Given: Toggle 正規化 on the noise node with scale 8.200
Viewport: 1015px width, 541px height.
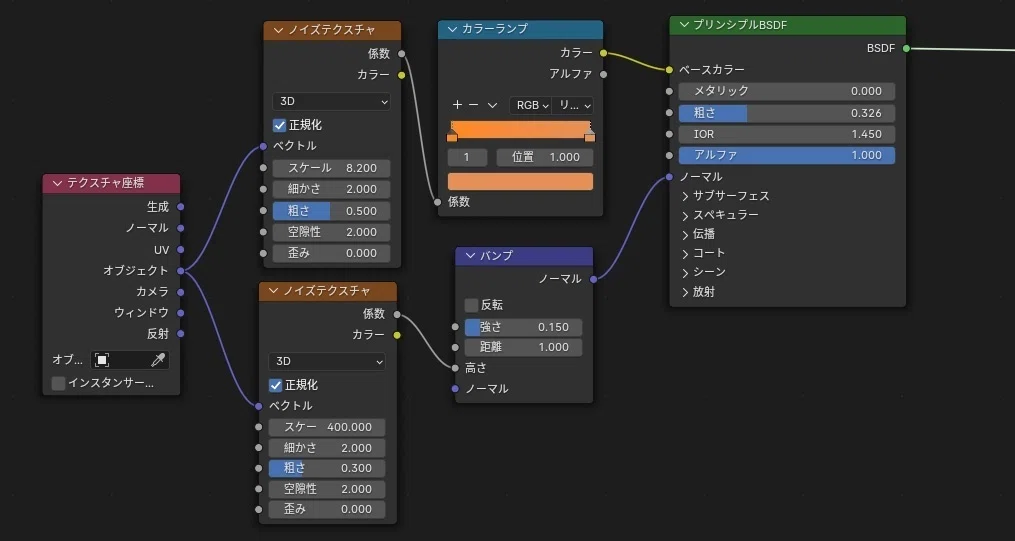Looking at the screenshot, I should (280, 125).
